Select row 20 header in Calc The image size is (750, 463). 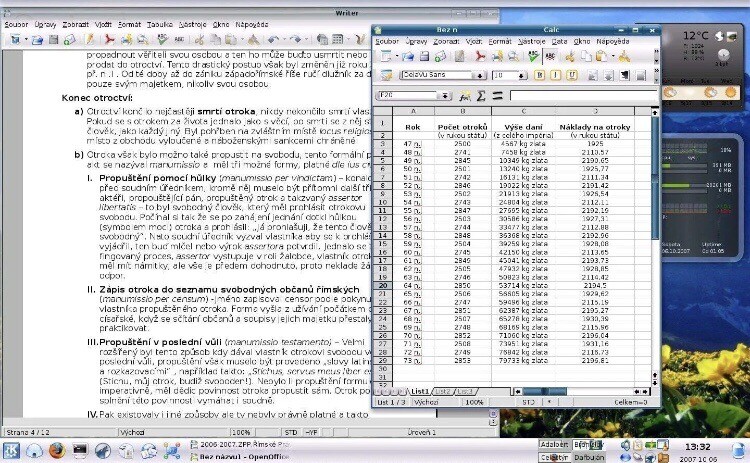[382, 285]
